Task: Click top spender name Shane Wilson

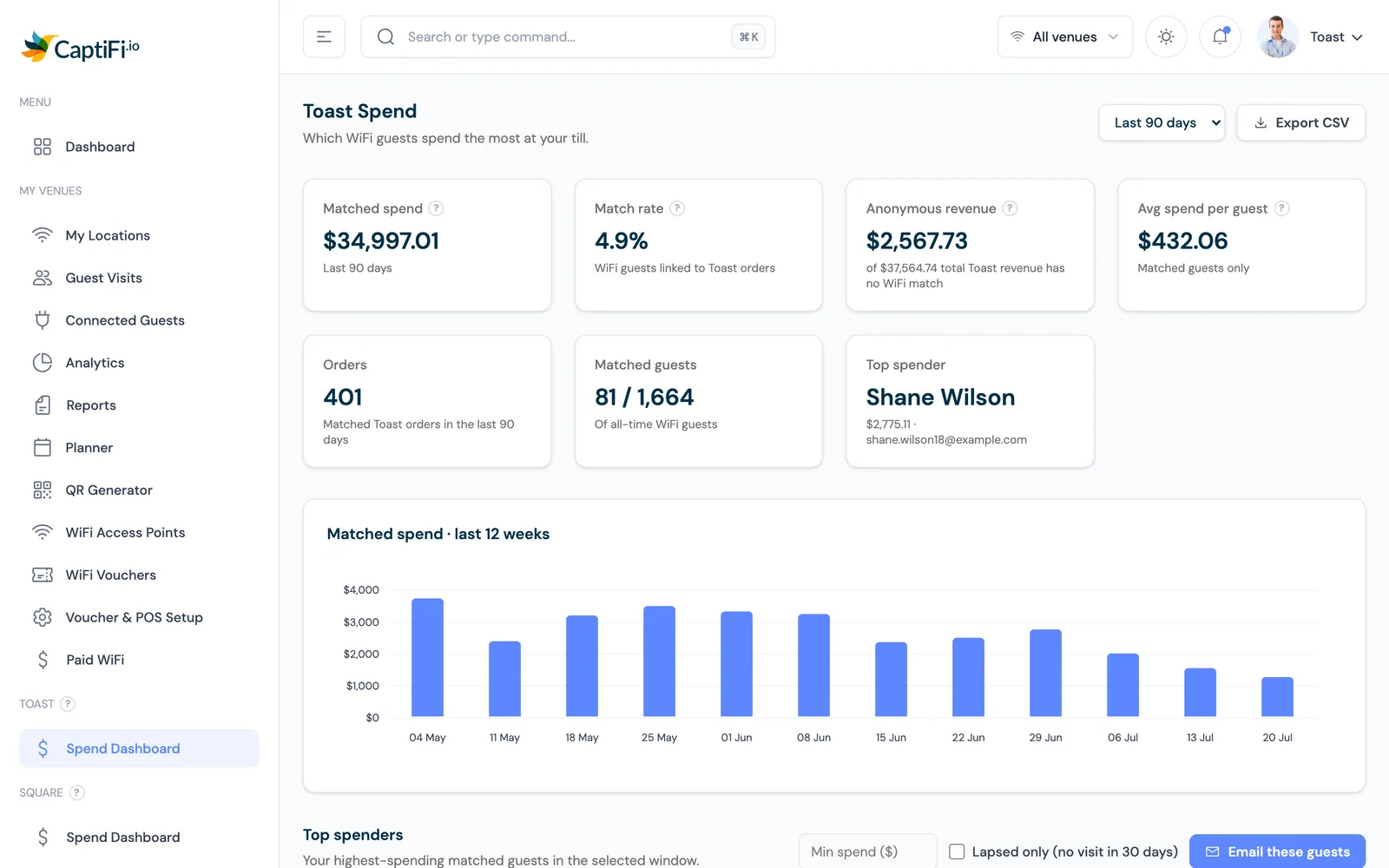Action: (940, 397)
